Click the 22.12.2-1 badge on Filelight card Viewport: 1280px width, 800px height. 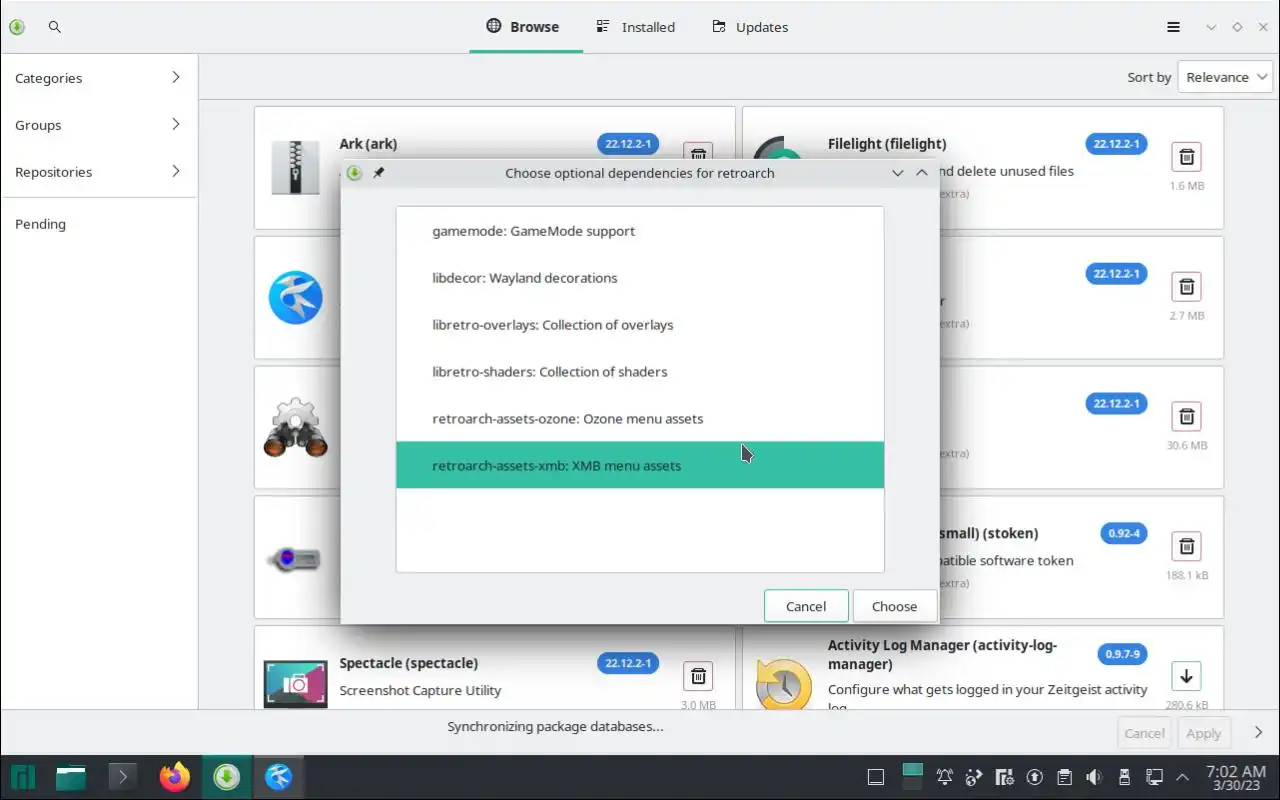coord(1117,144)
